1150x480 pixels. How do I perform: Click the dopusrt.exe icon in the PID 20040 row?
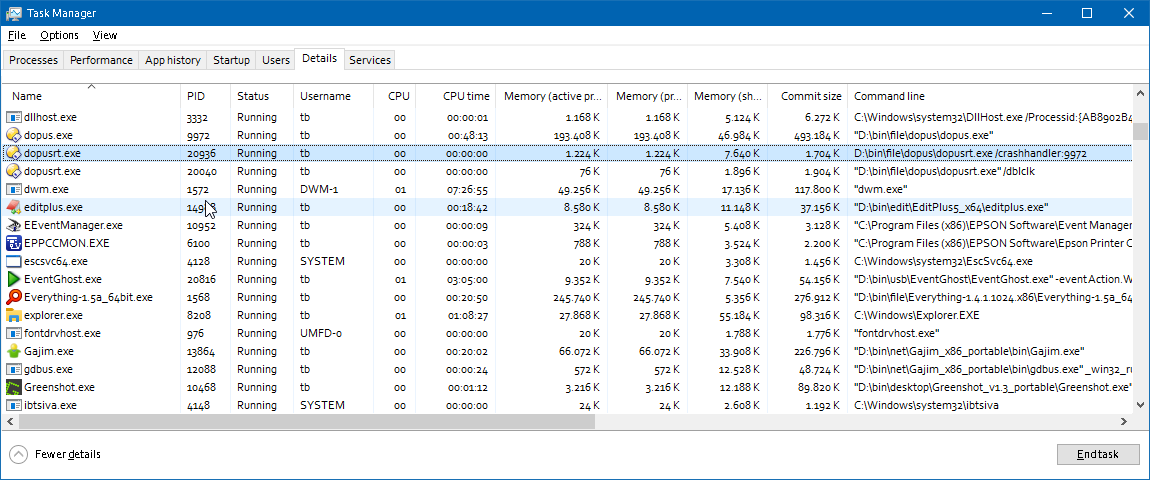(x=14, y=171)
